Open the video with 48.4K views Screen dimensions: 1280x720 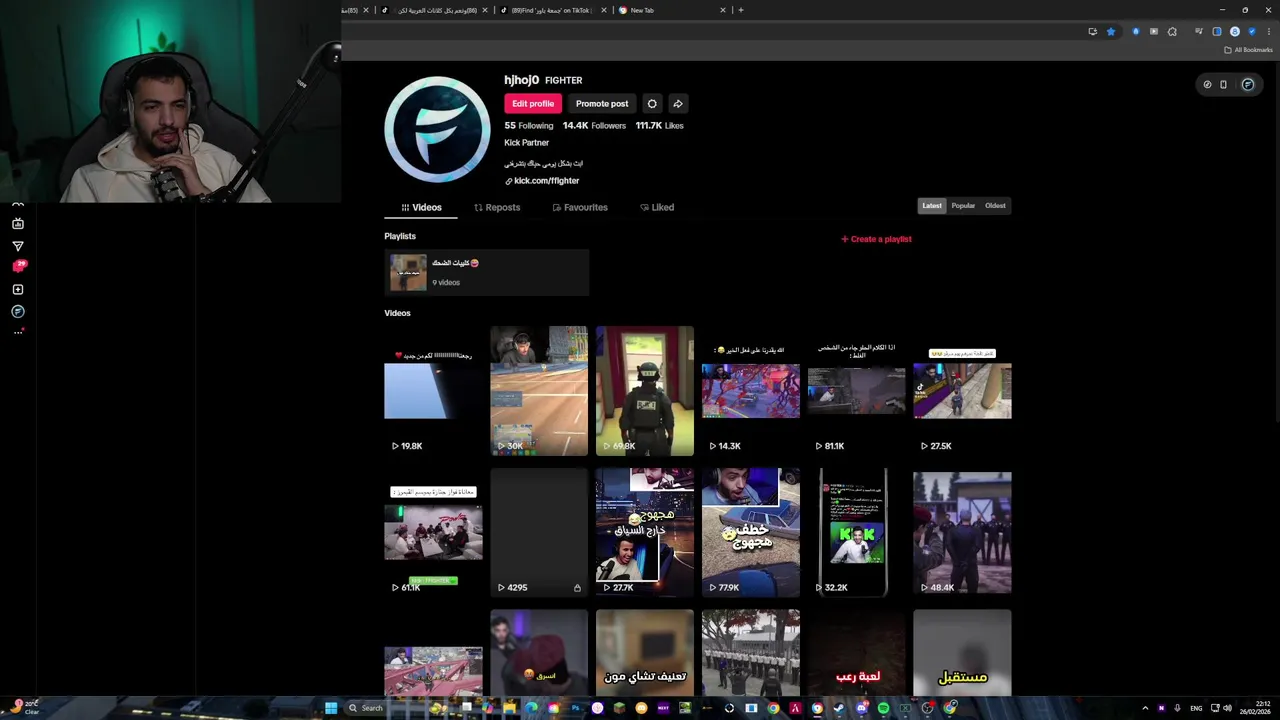coord(962,533)
